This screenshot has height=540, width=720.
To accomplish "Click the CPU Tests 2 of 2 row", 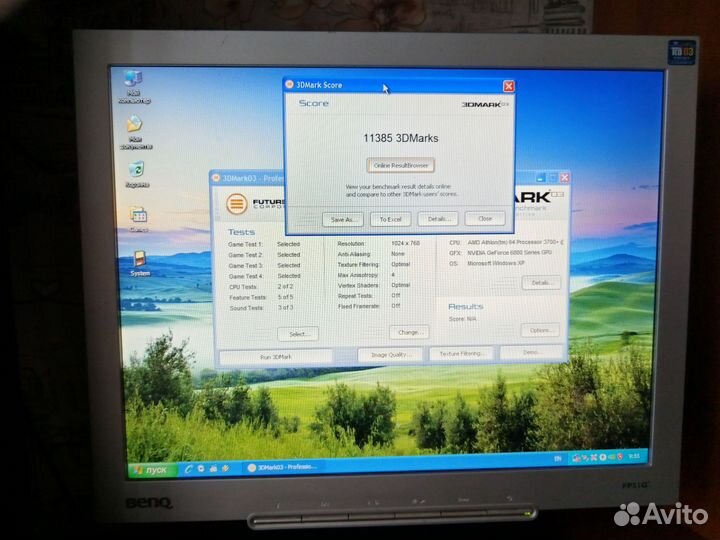I will (x=261, y=287).
